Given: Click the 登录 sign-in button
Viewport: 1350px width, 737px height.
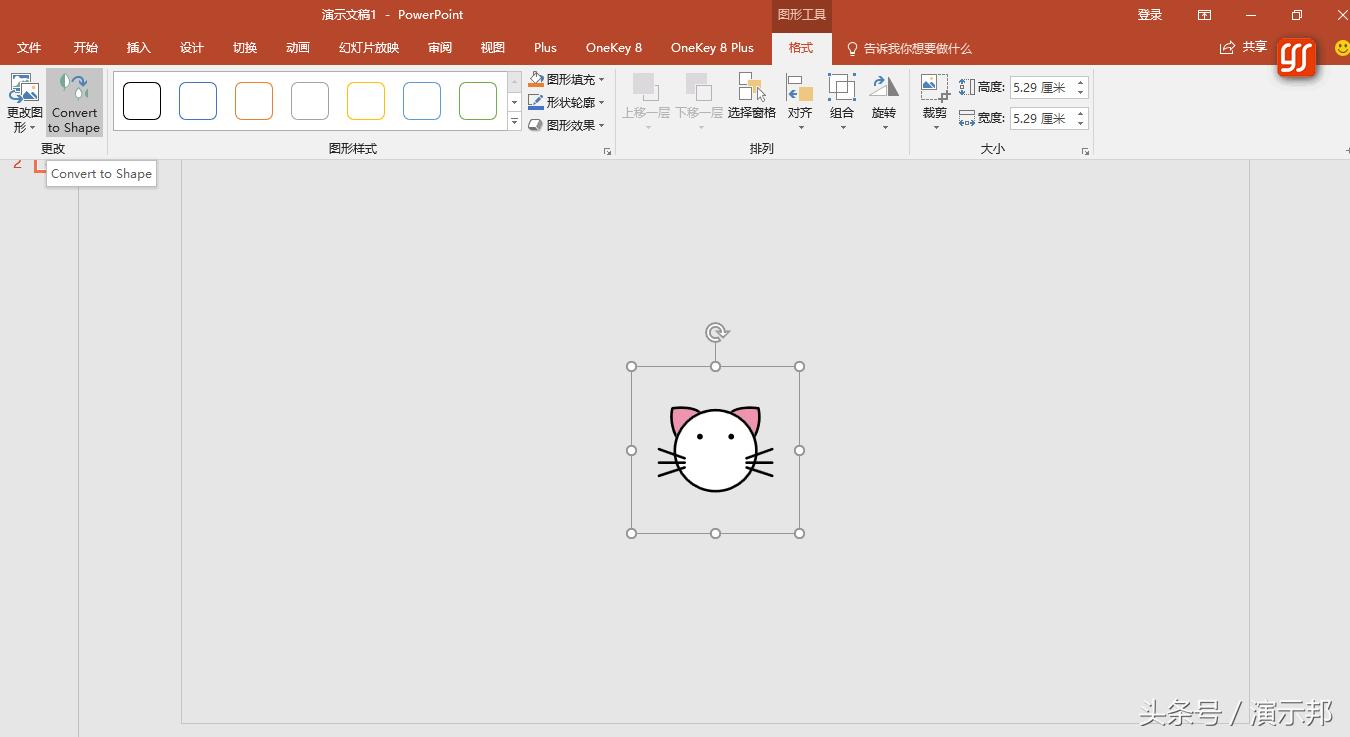Looking at the screenshot, I should [x=1150, y=15].
